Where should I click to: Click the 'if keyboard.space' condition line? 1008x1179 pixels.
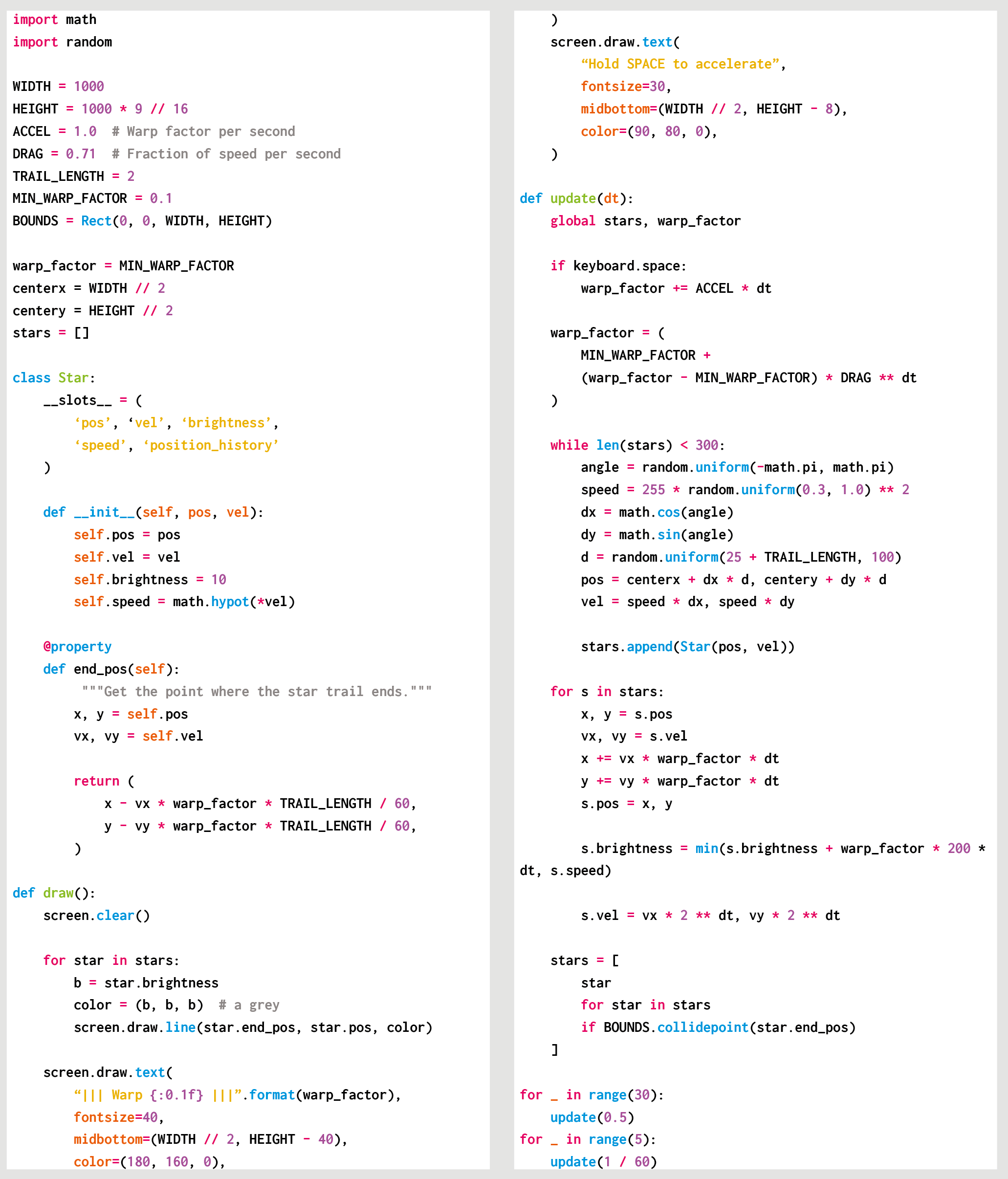tap(618, 266)
